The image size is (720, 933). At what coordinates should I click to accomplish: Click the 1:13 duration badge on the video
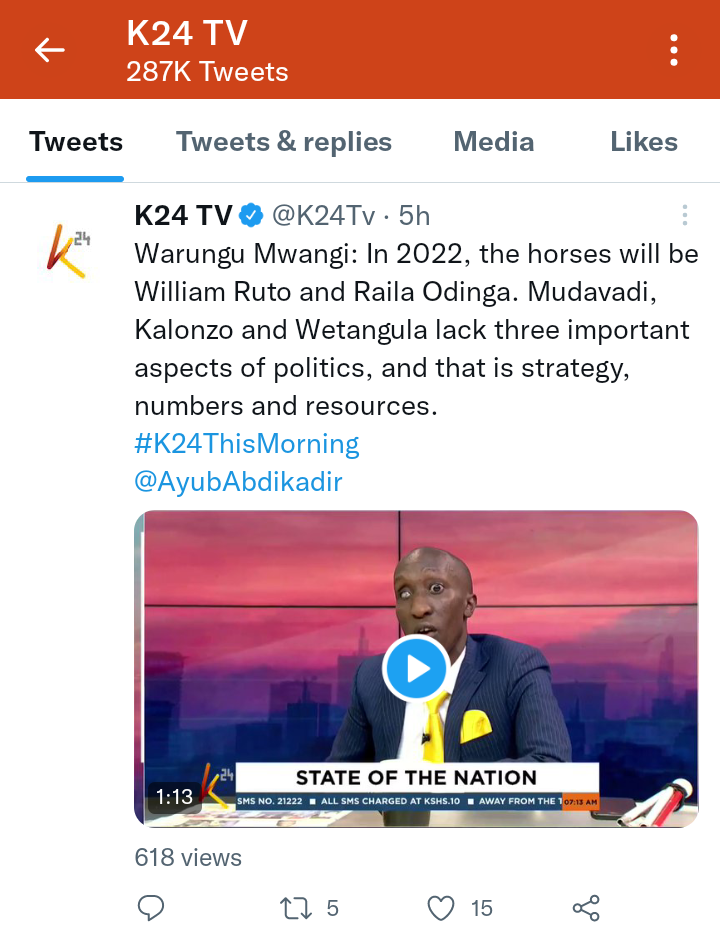174,796
